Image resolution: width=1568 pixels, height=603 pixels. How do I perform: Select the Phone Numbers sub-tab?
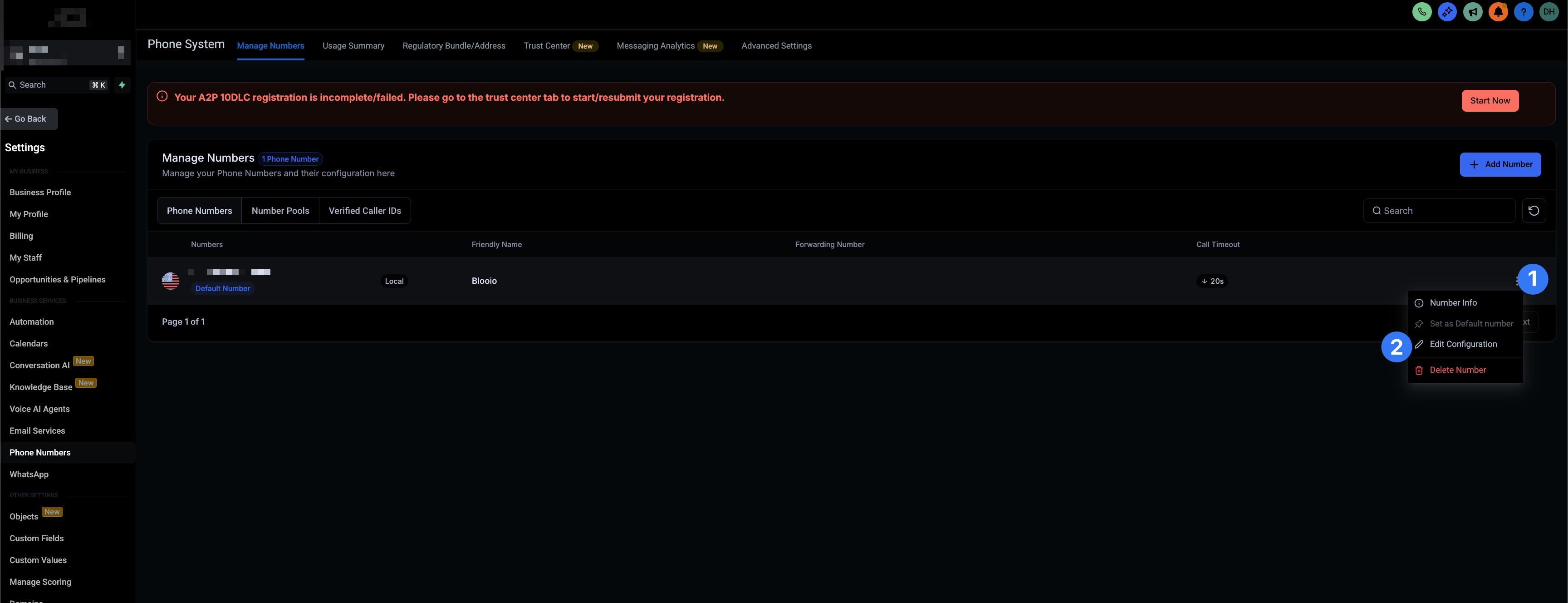pyautogui.click(x=200, y=211)
